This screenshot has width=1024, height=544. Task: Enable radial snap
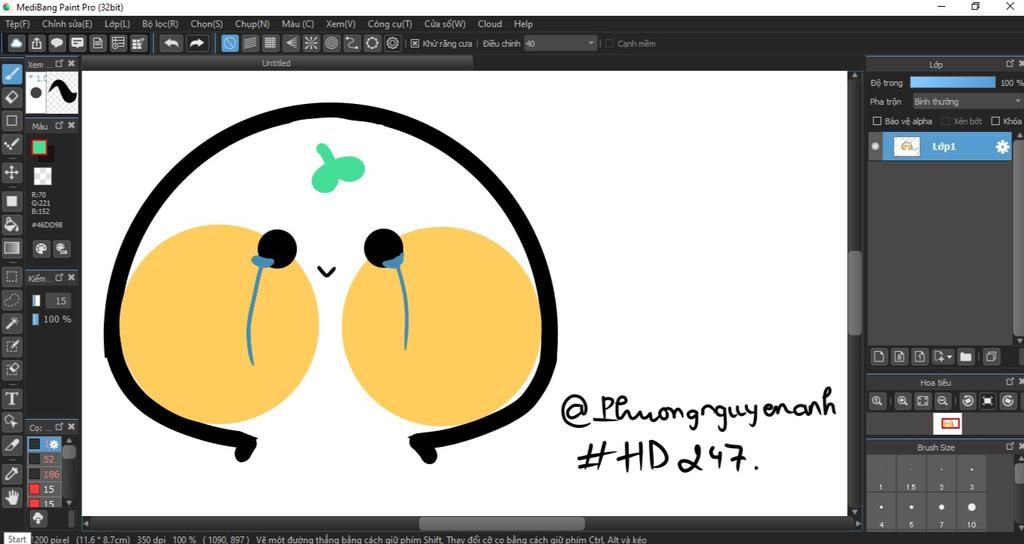(x=311, y=44)
